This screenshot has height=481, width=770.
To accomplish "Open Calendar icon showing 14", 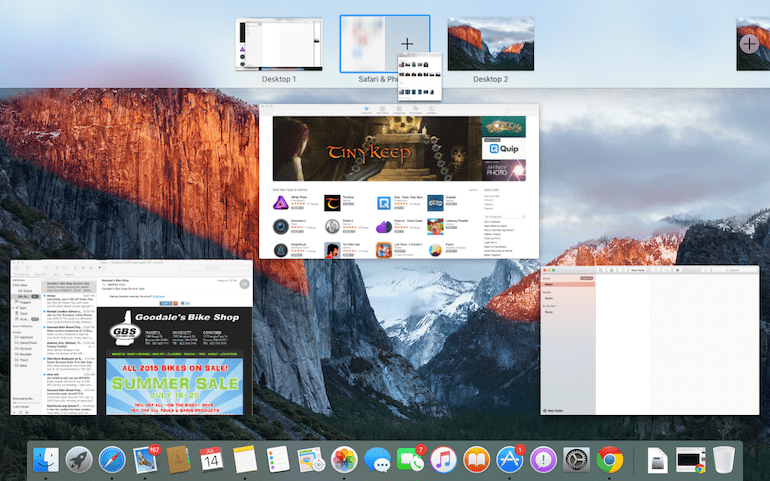I will pyautogui.click(x=211, y=460).
